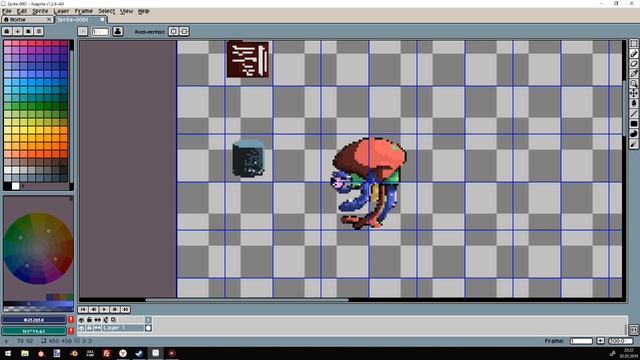Click foreground color warning add-to-palette icon
Screen dimensions: 640x360
pyautogui.click(x=71, y=320)
